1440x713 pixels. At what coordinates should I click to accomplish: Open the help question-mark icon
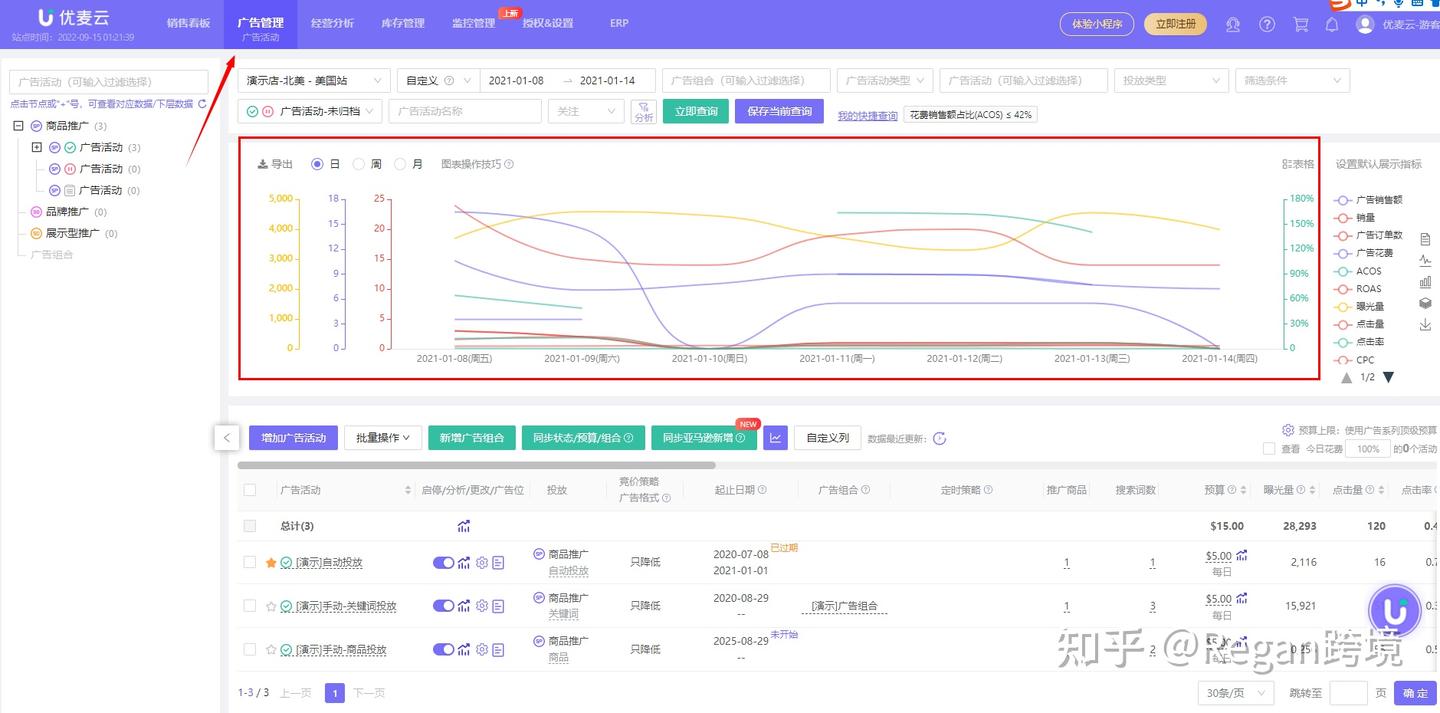pyautogui.click(x=1267, y=24)
